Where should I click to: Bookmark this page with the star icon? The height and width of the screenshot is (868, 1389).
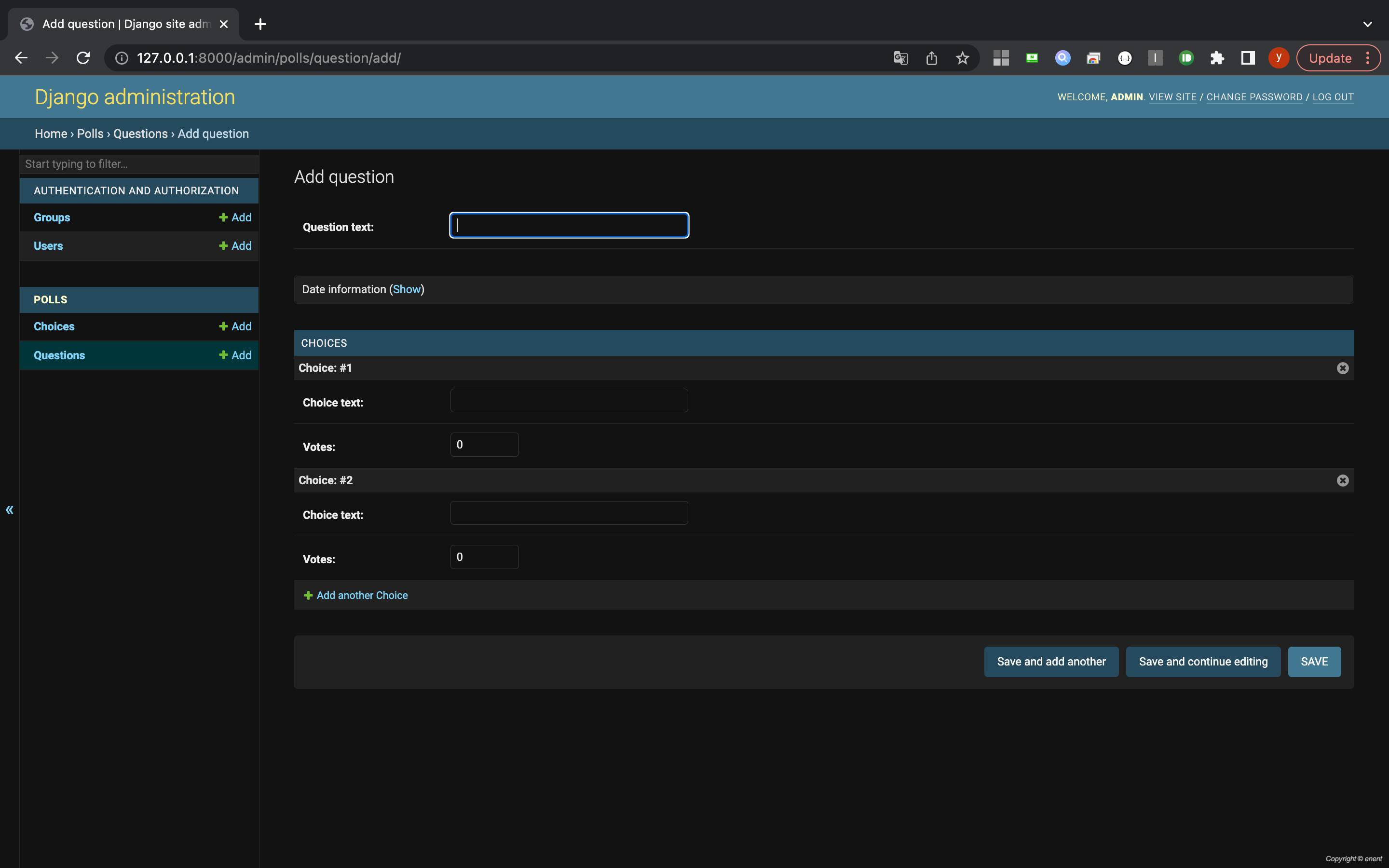962,58
